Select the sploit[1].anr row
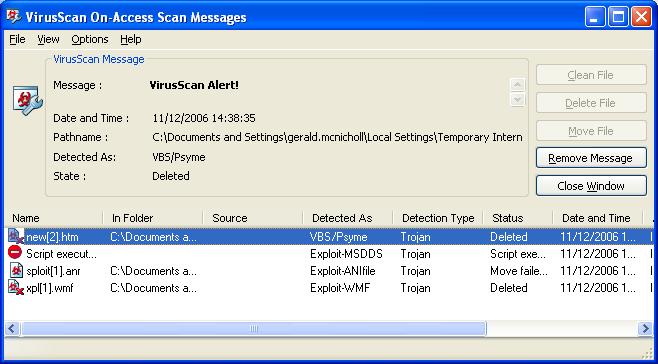This screenshot has width=658, height=364. [x=329, y=271]
